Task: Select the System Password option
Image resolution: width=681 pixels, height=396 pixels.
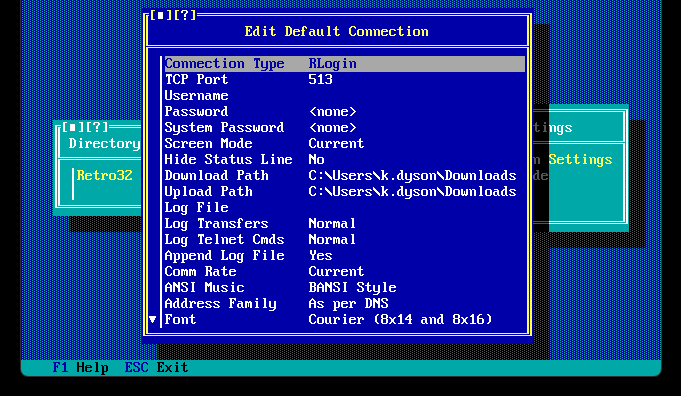Action: pyautogui.click(x=345, y=128)
